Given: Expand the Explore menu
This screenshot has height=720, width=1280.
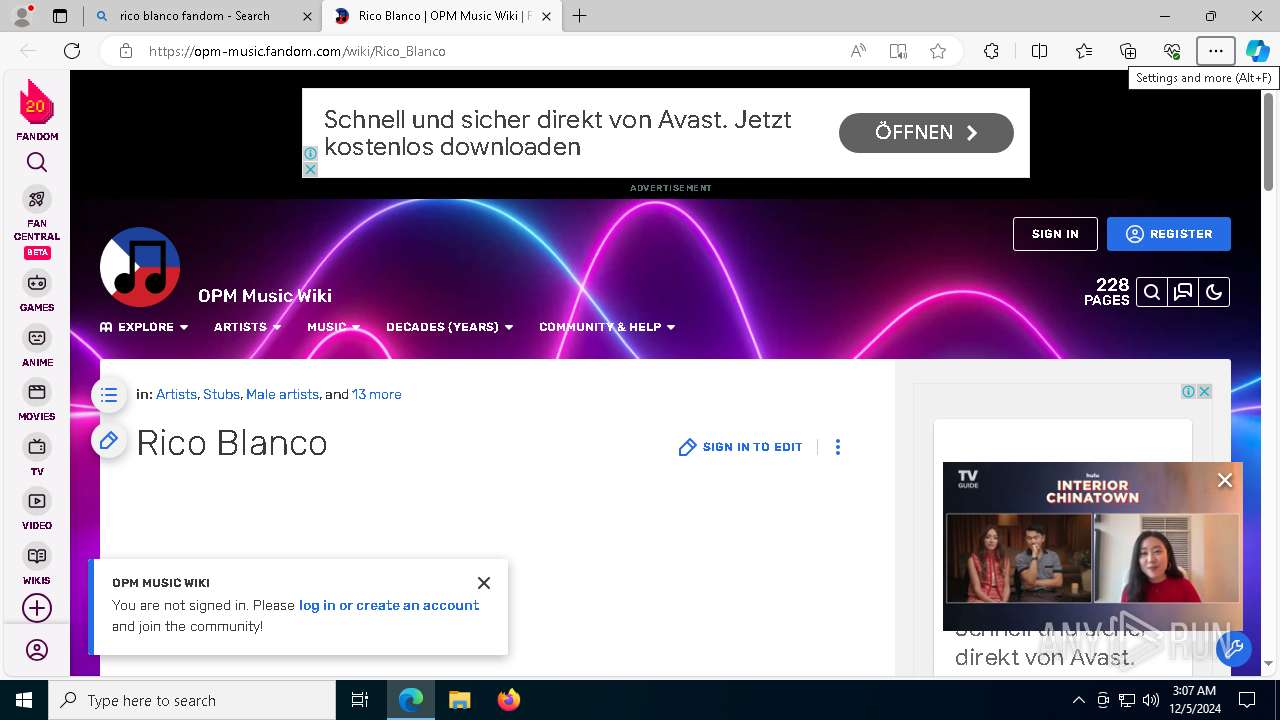Looking at the screenshot, I should 144,327.
